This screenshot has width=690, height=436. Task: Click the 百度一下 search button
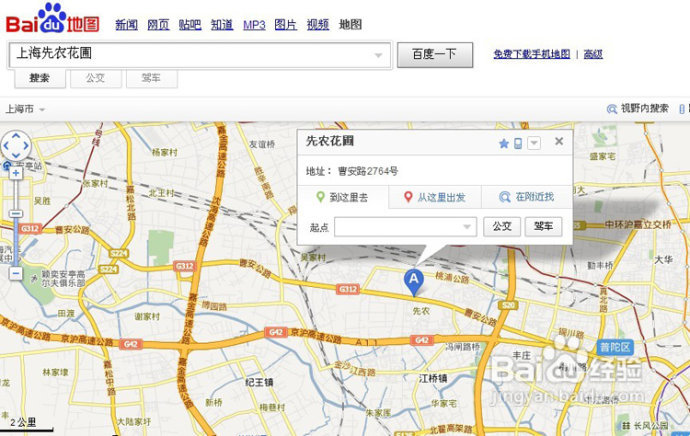coord(435,55)
